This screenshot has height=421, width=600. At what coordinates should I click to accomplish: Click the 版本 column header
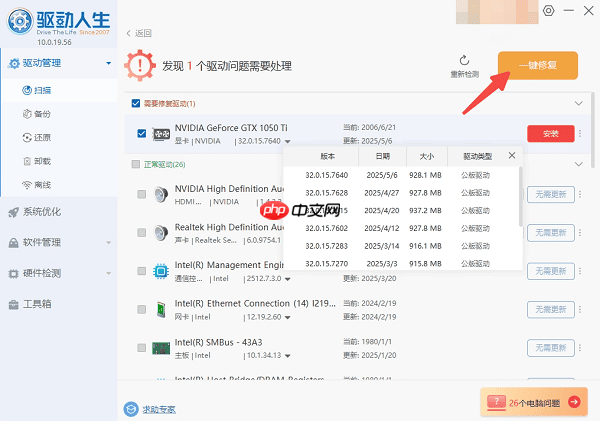328,156
